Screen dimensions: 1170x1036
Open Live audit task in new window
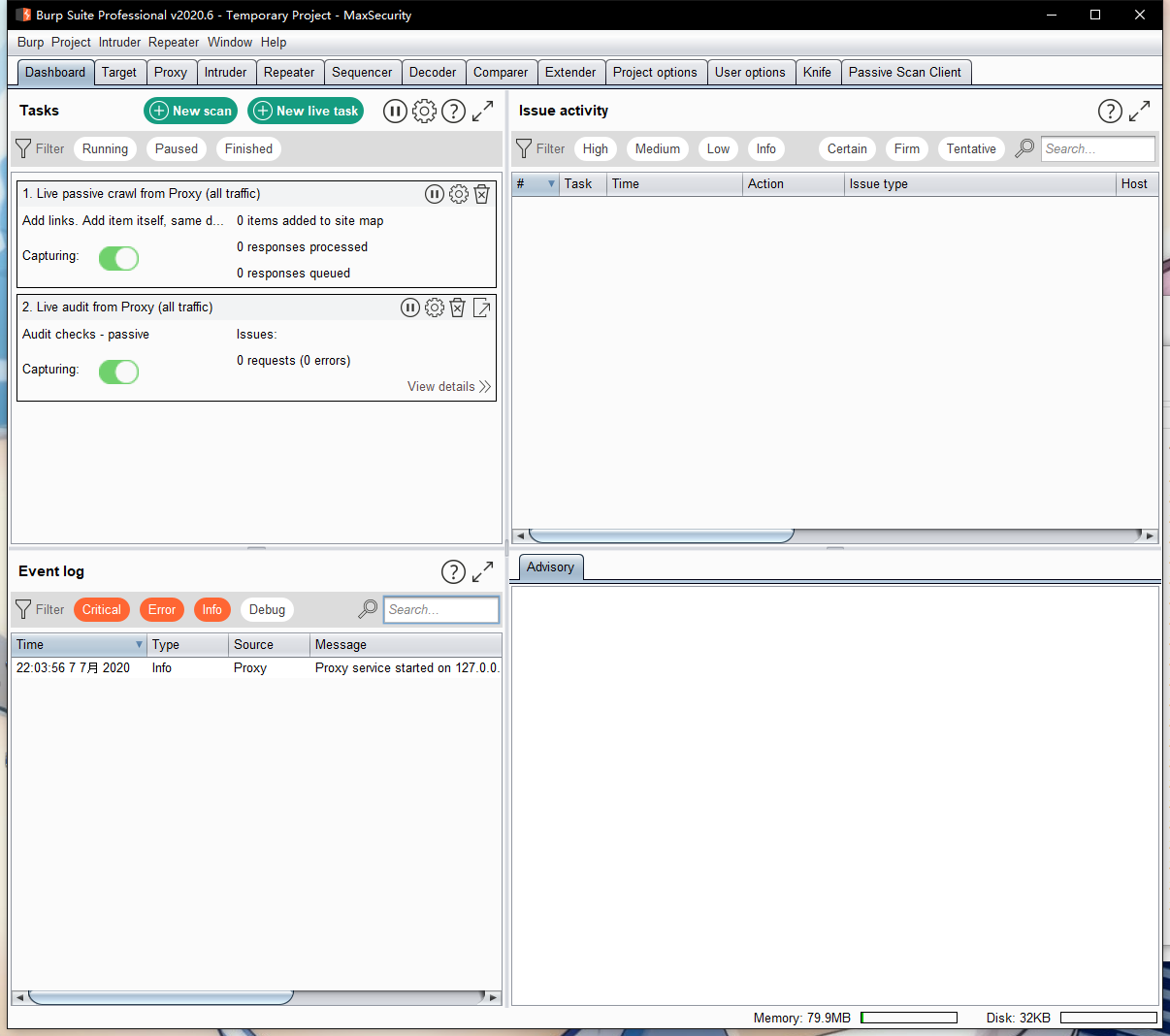click(481, 308)
